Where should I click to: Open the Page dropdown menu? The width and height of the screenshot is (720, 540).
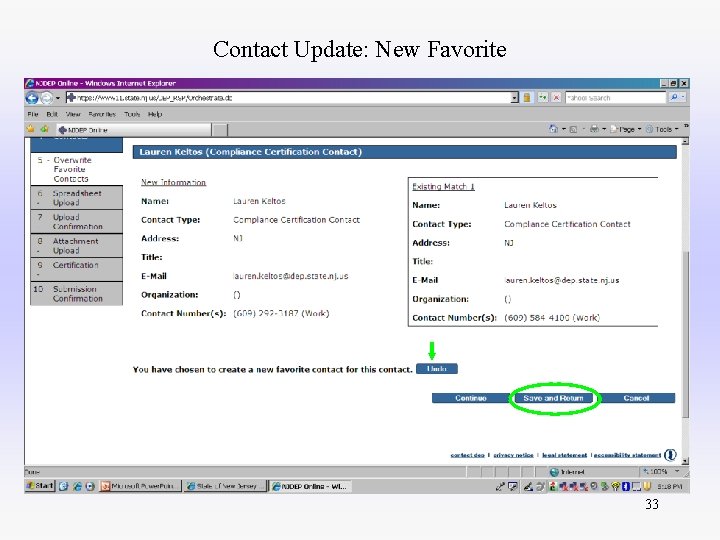[x=625, y=129]
